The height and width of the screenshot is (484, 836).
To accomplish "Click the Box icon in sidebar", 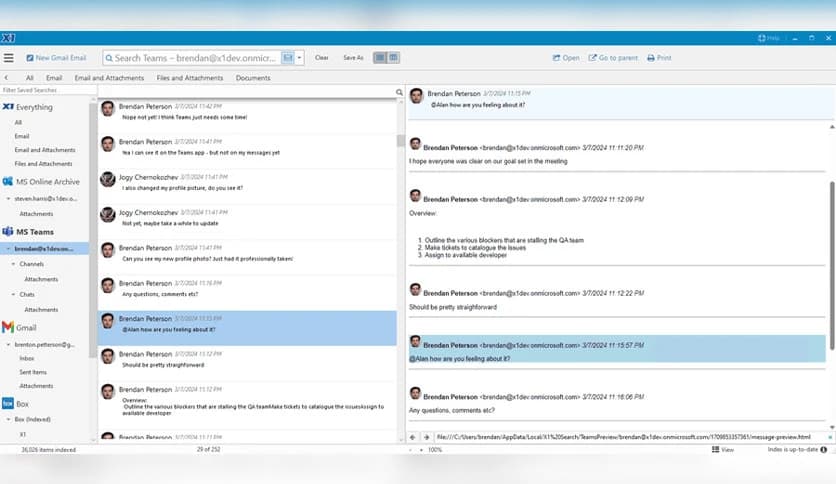I will [7, 404].
